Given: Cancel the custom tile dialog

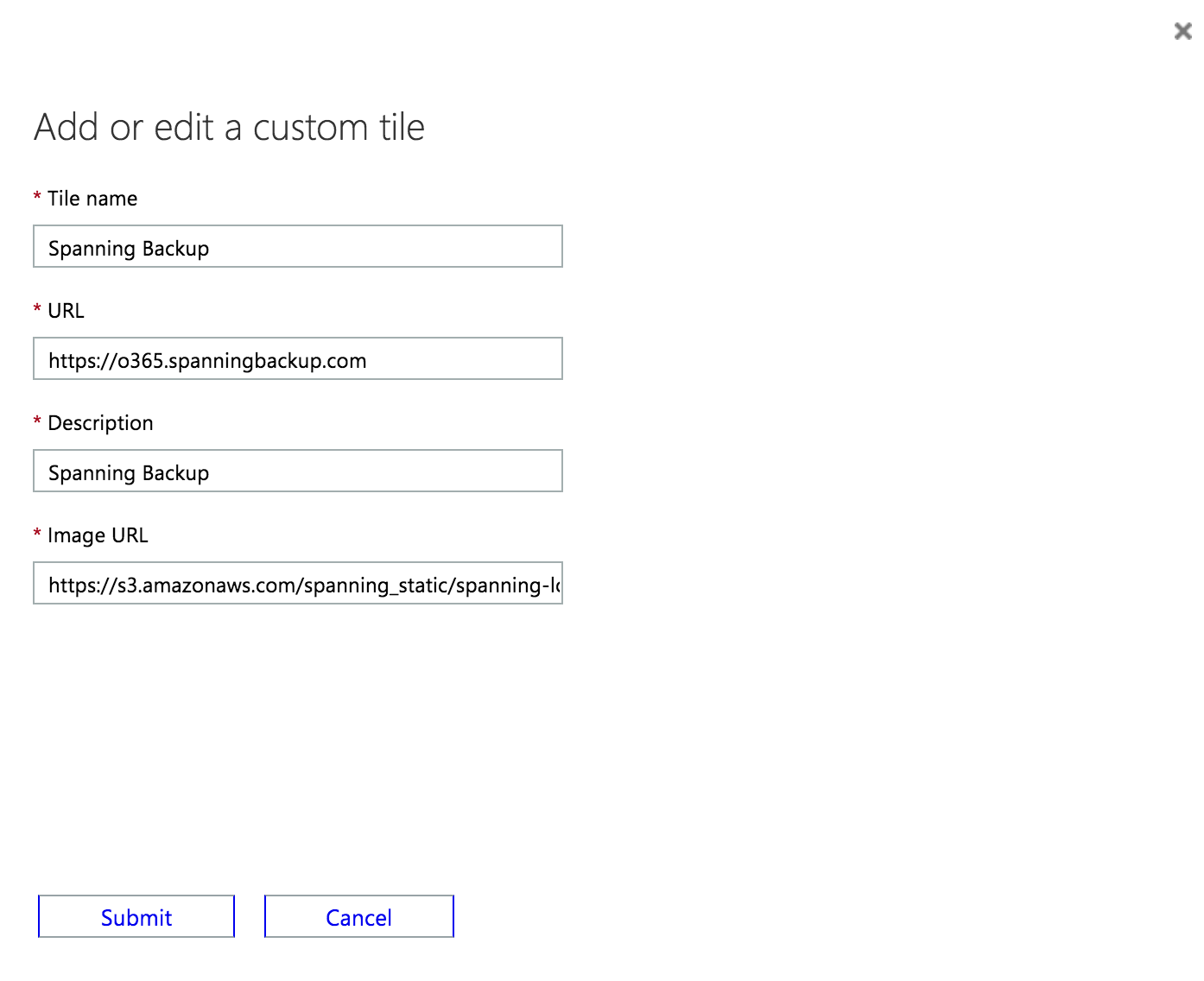Looking at the screenshot, I should pyautogui.click(x=359, y=916).
